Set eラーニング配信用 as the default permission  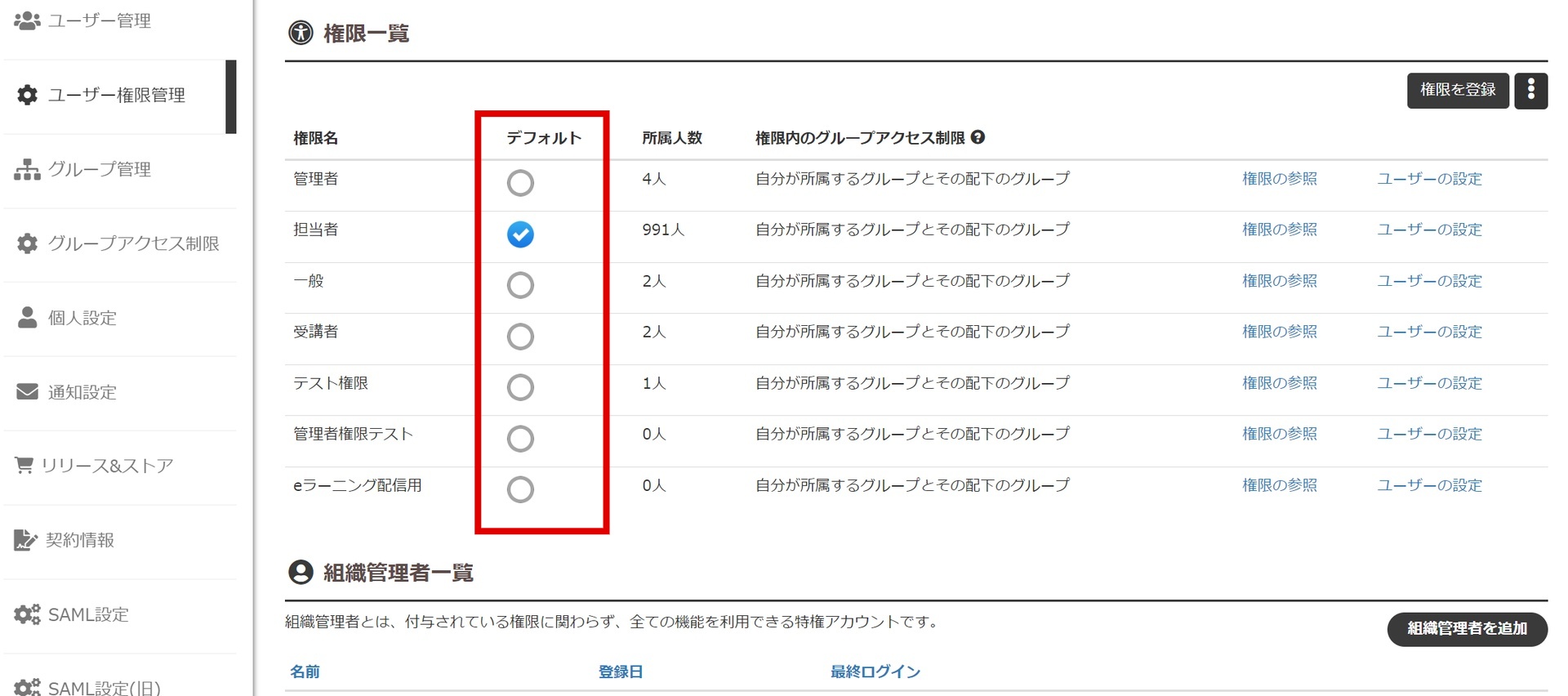pyautogui.click(x=520, y=489)
